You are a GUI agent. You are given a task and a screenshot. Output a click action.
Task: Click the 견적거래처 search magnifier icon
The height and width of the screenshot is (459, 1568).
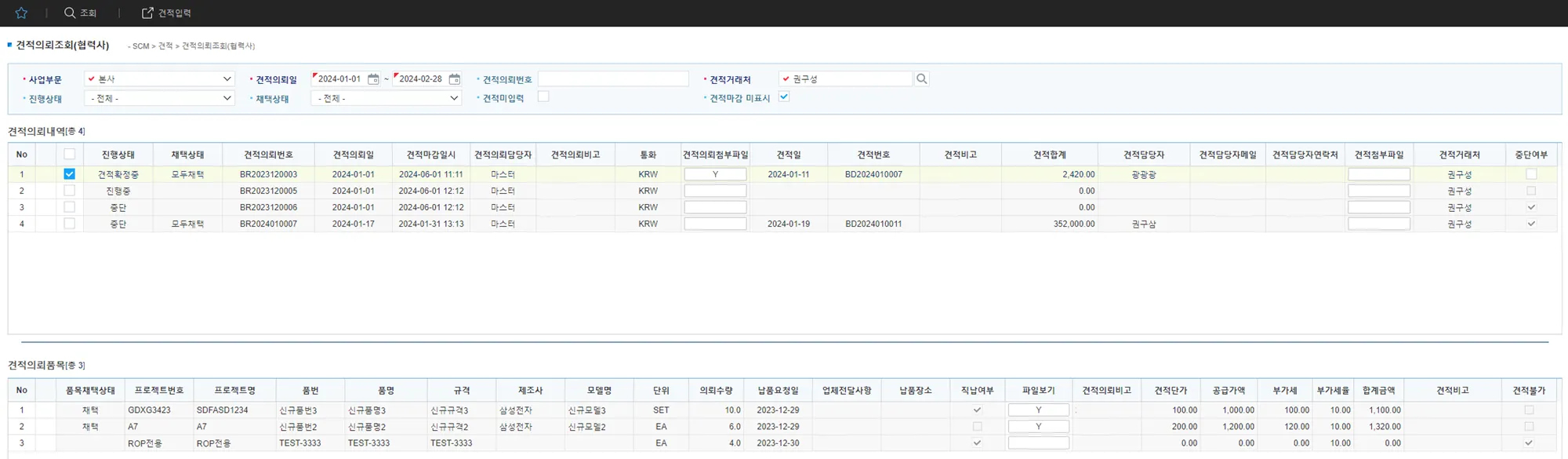(922, 79)
